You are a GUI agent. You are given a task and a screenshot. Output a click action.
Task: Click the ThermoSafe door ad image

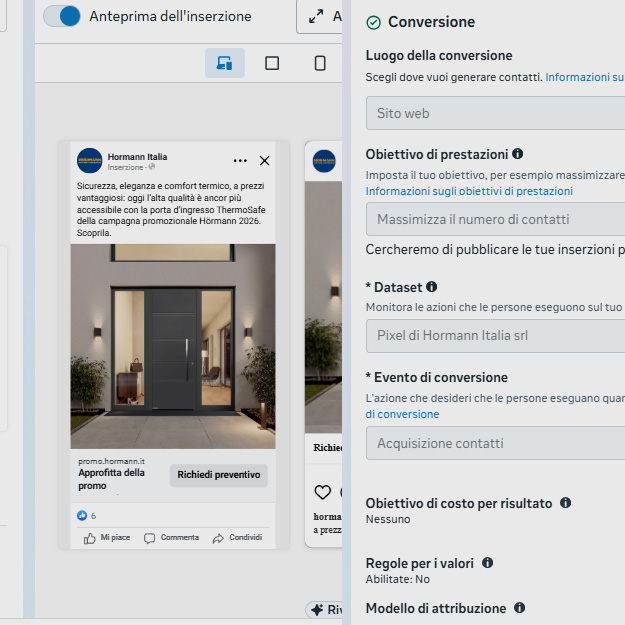point(173,346)
